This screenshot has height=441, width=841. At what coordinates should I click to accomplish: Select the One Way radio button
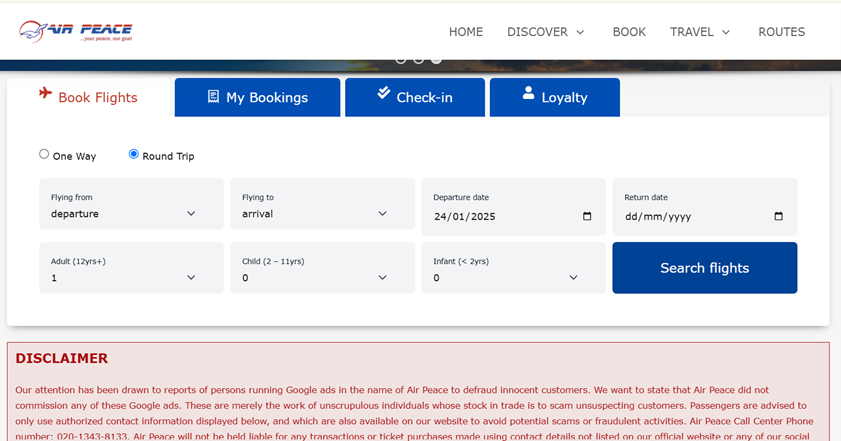[x=44, y=154]
